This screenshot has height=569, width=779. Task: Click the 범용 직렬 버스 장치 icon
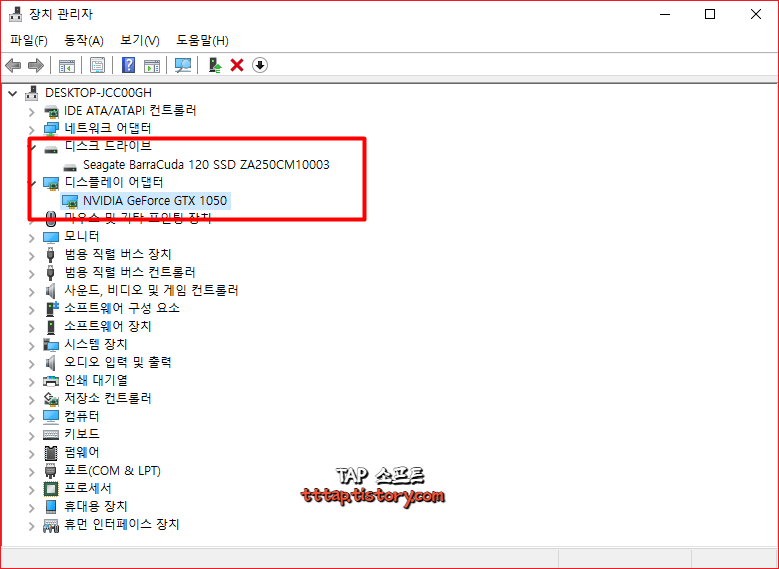(x=51, y=254)
